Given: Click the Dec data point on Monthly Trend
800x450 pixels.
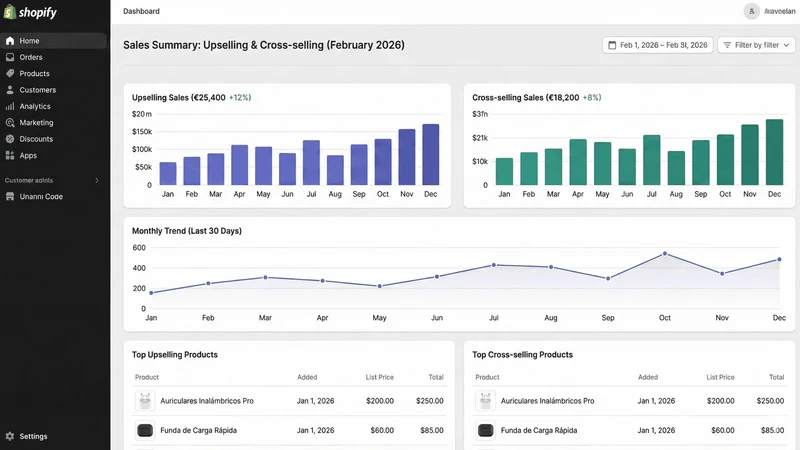Looking at the screenshot, I should point(779,260).
